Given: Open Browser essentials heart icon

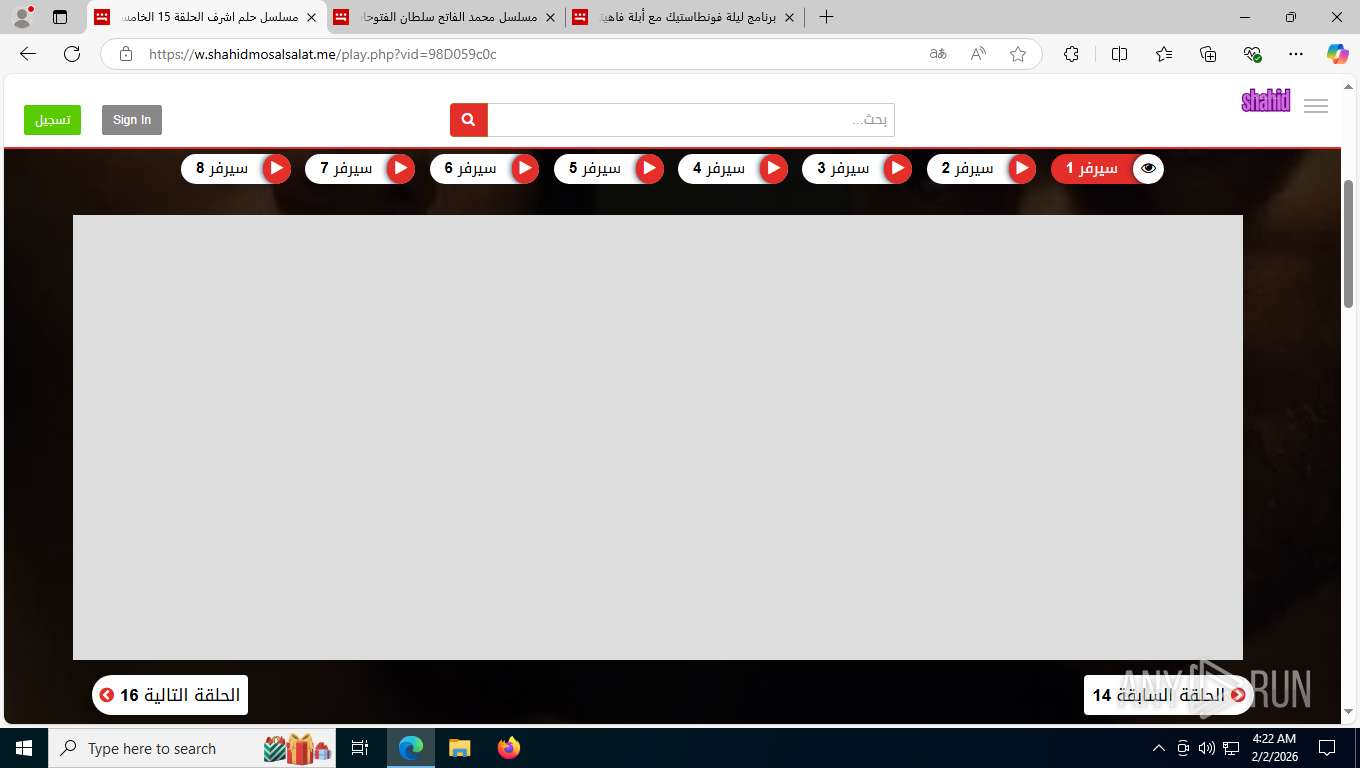Looking at the screenshot, I should 1252,54.
